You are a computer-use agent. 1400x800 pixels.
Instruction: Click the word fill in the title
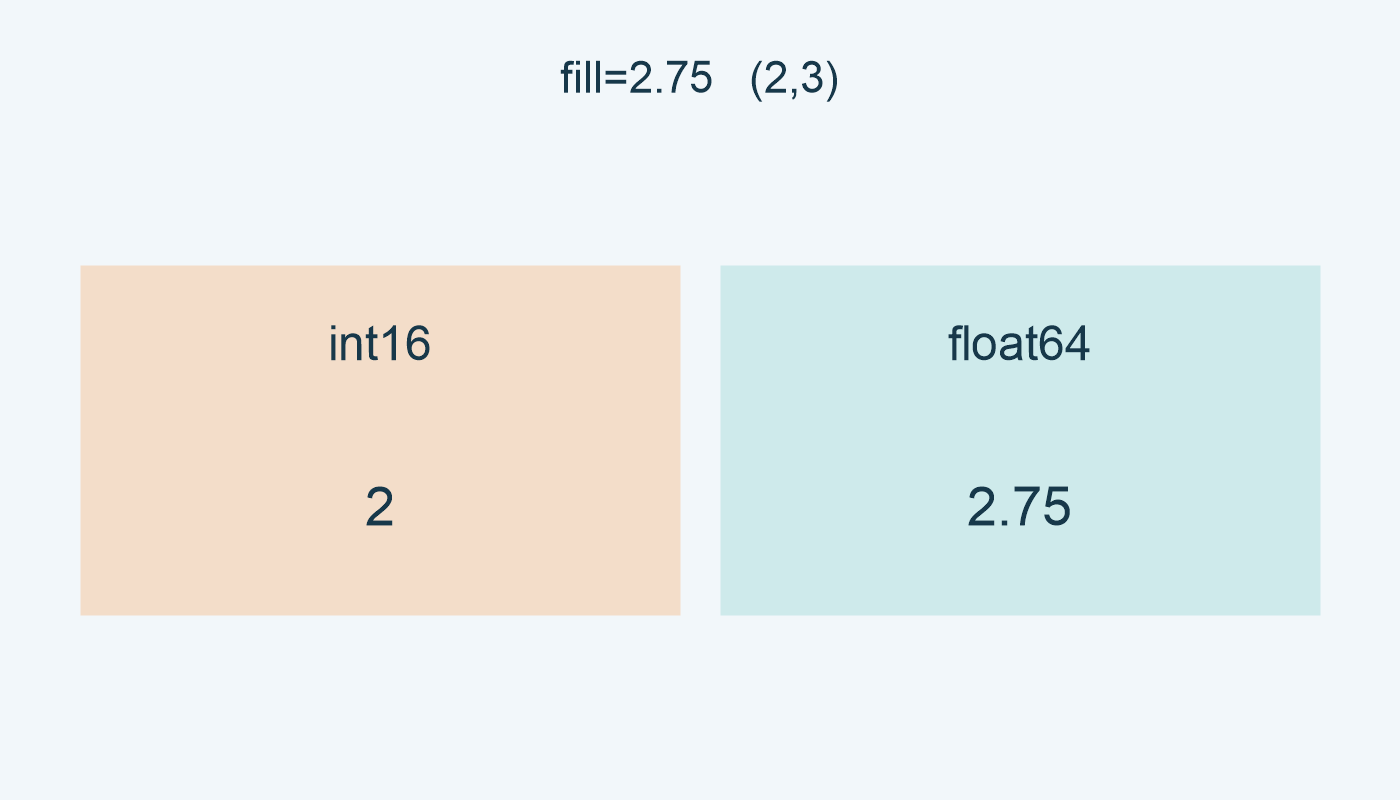581,79
